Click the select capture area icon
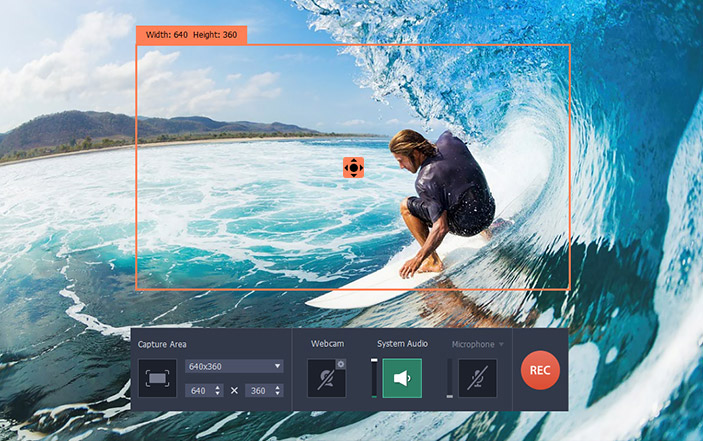The height and width of the screenshot is (441, 703). [157, 378]
